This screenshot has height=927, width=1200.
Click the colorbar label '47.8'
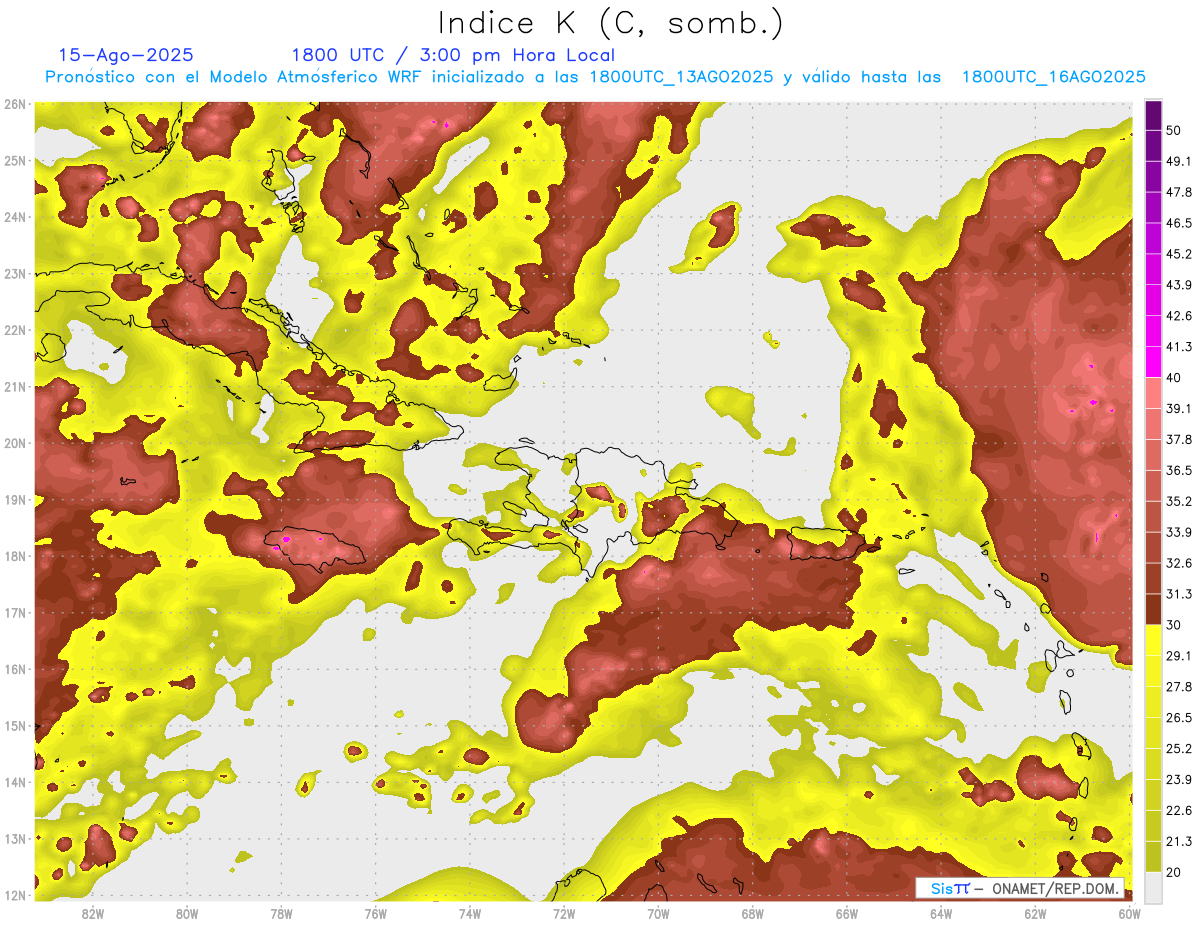1179,192
